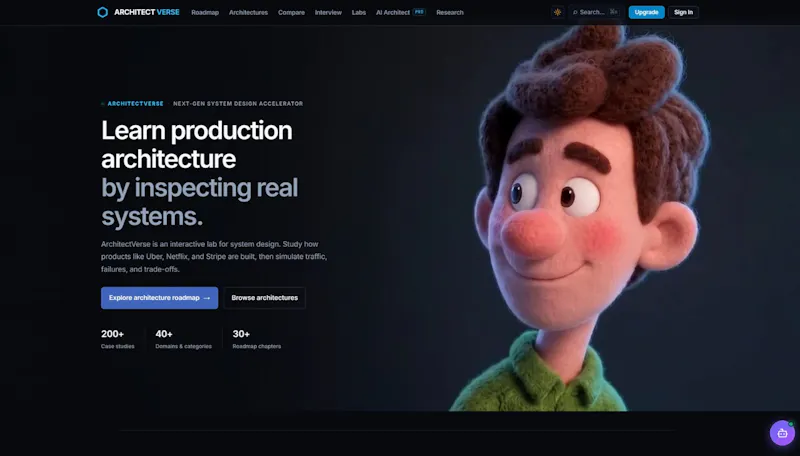The image size is (800, 456).
Task: Click "Next-Gen System Design Accelerator" text
Action: (x=238, y=104)
